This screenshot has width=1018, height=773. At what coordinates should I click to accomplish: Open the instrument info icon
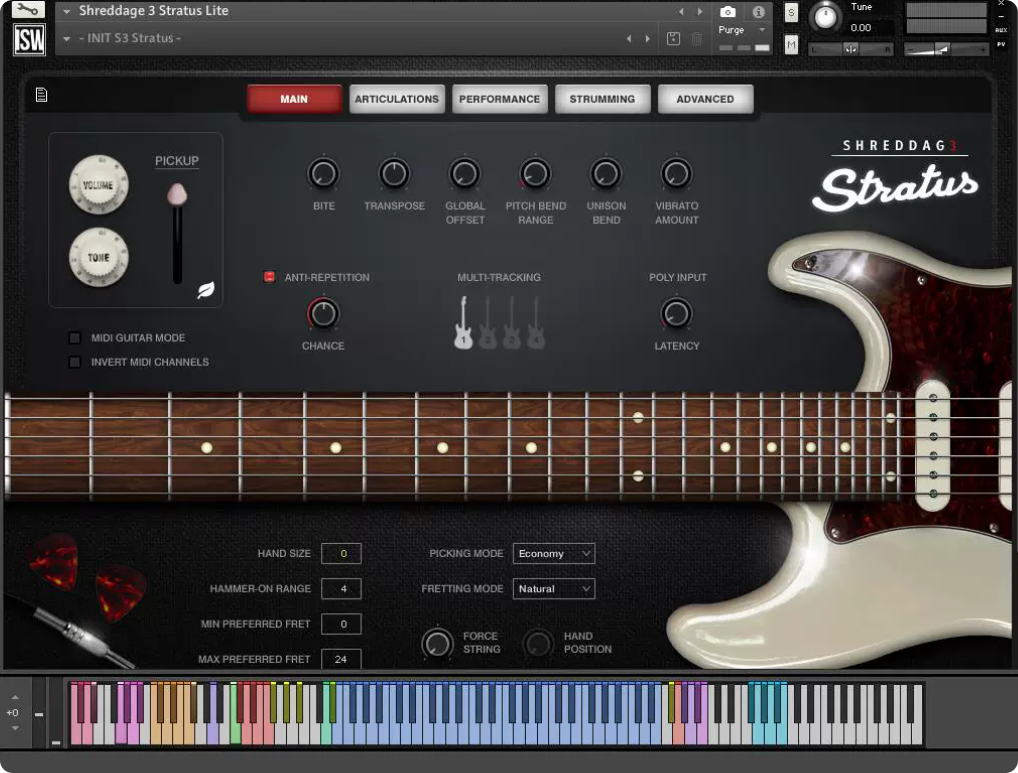click(x=758, y=12)
